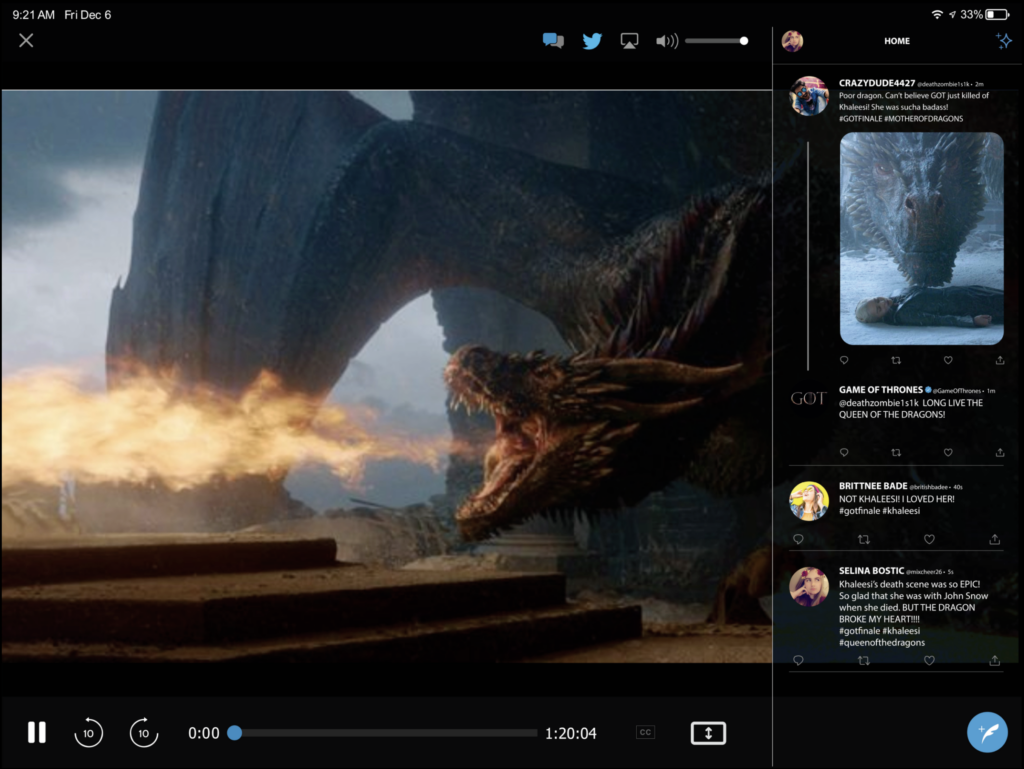Share Selina Bostic's tweet

995,661
